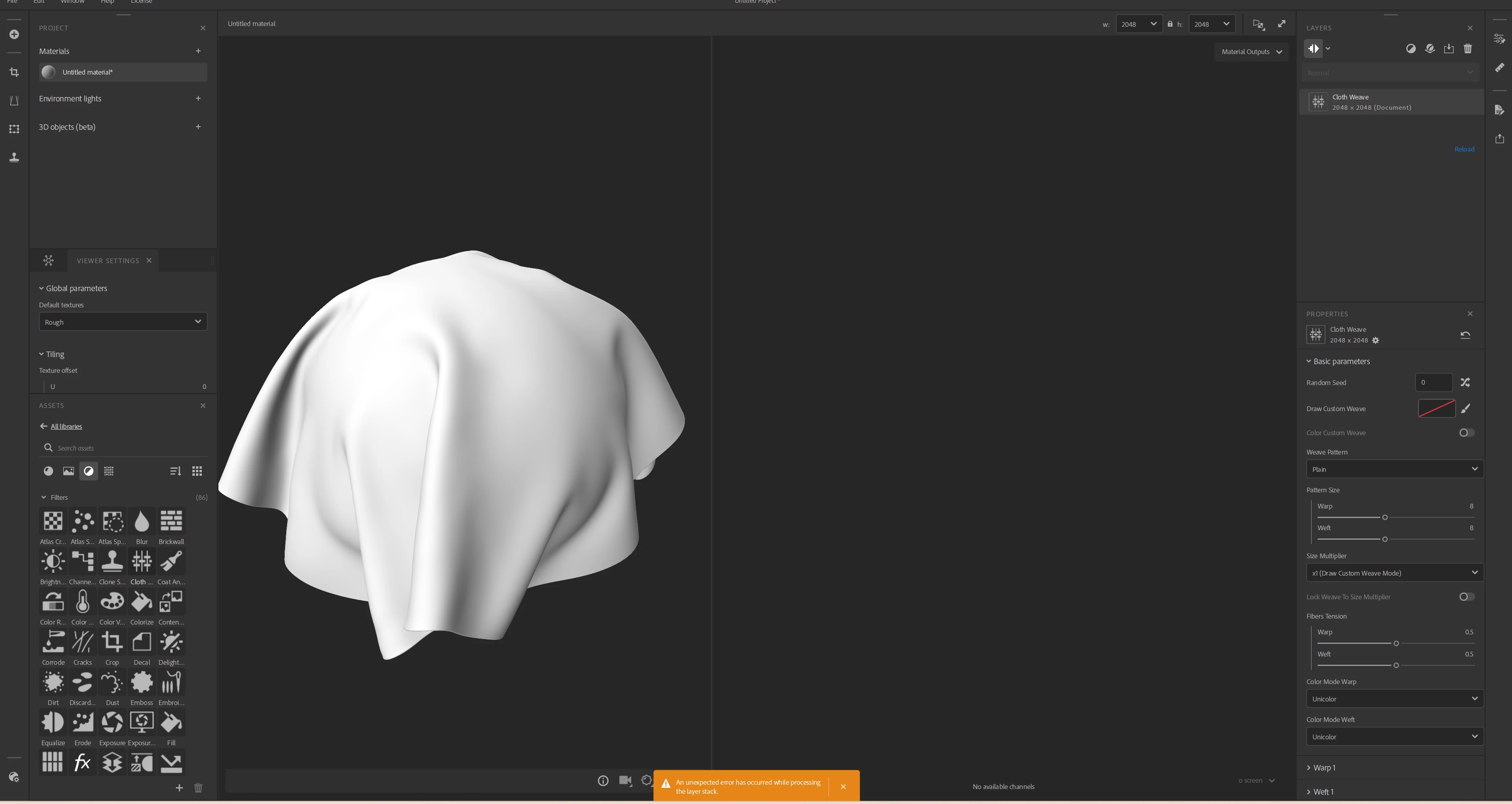This screenshot has width=1512, height=804.
Task: Expand the Warp 1 section
Action: (x=1324, y=768)
